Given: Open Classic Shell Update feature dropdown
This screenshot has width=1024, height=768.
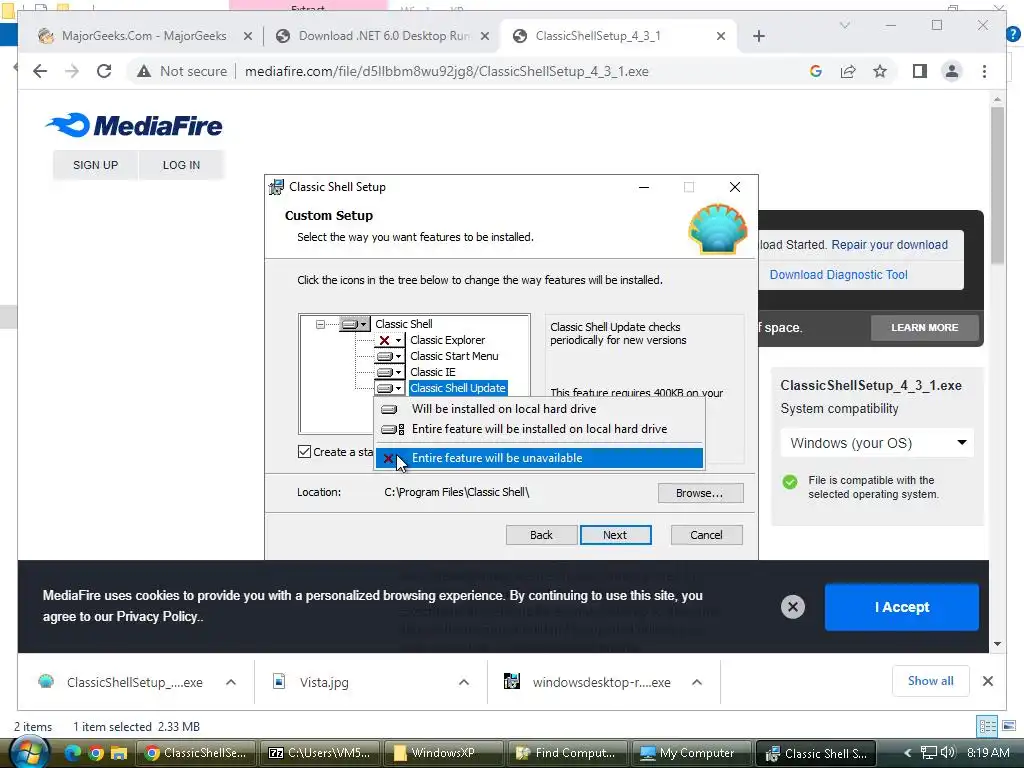Looking at the screenshot, I should 389,388.
